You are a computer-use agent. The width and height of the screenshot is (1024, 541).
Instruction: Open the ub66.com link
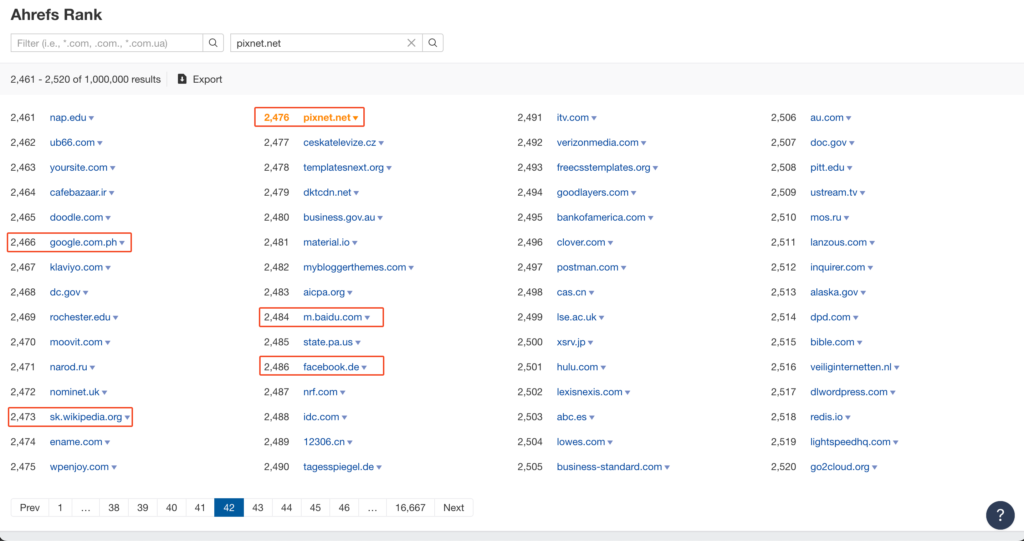(72, 142)
